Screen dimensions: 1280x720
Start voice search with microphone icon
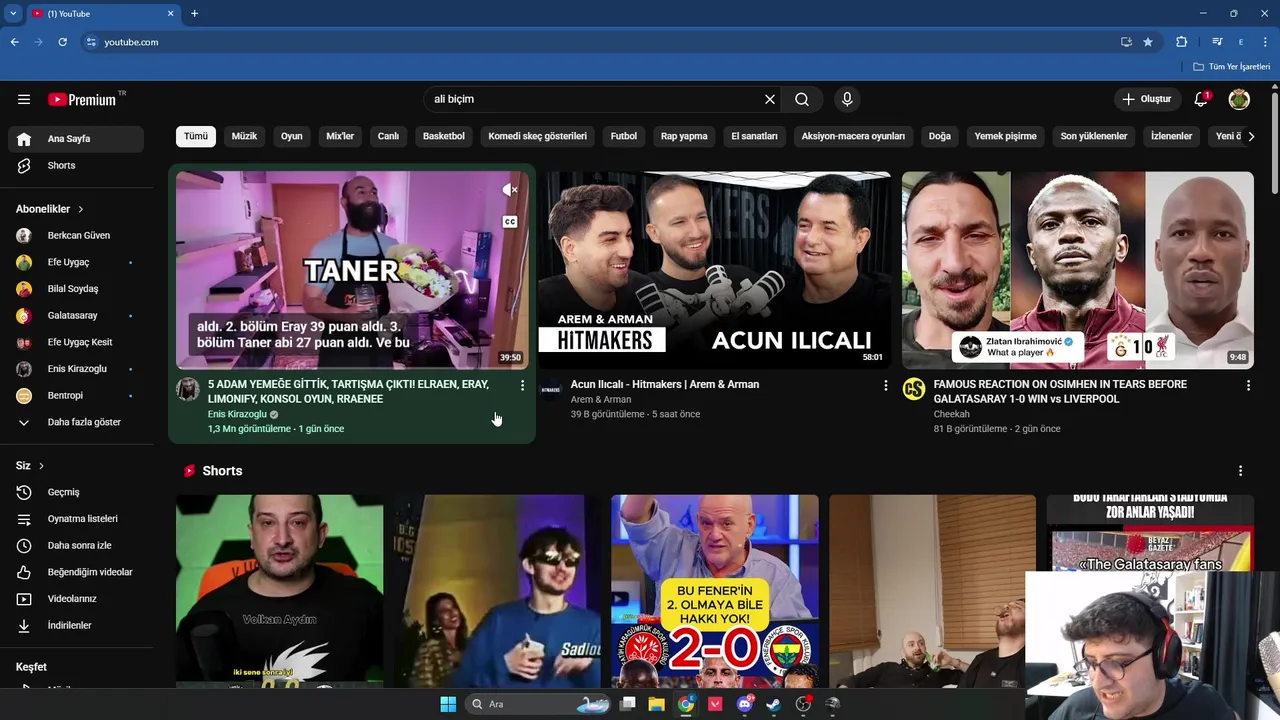pos(847,99)
